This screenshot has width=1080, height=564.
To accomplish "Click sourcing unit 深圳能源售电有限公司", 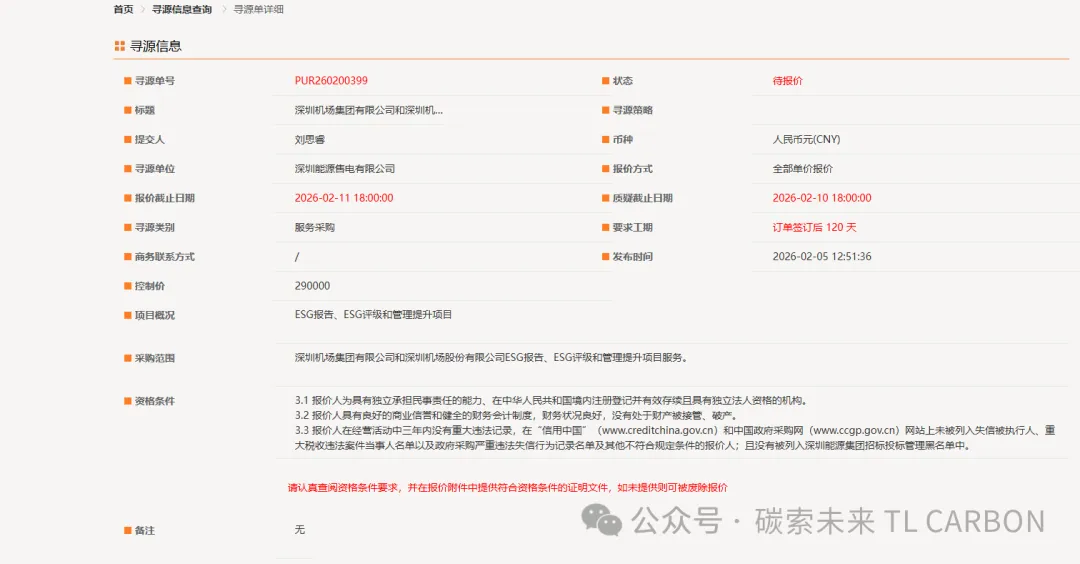I will [x=344, y=169].
